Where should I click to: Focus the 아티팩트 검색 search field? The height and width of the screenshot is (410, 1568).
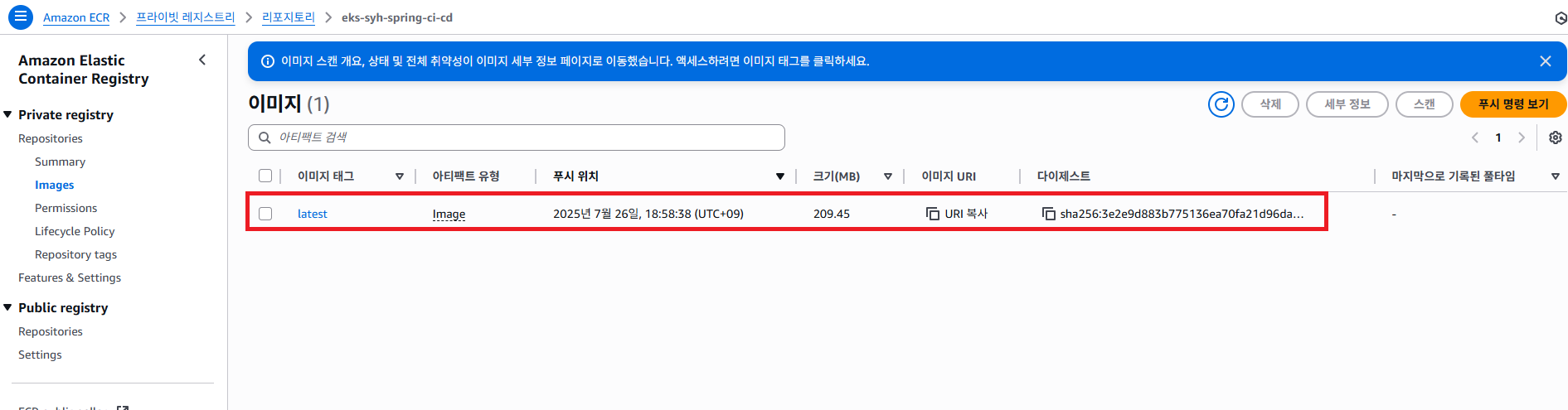pyautogui.click(x=517, y=137)
